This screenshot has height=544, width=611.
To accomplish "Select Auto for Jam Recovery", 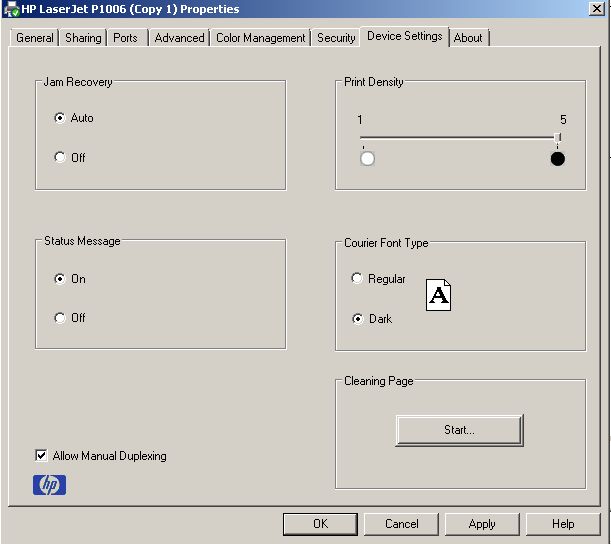I will [60, 118].
